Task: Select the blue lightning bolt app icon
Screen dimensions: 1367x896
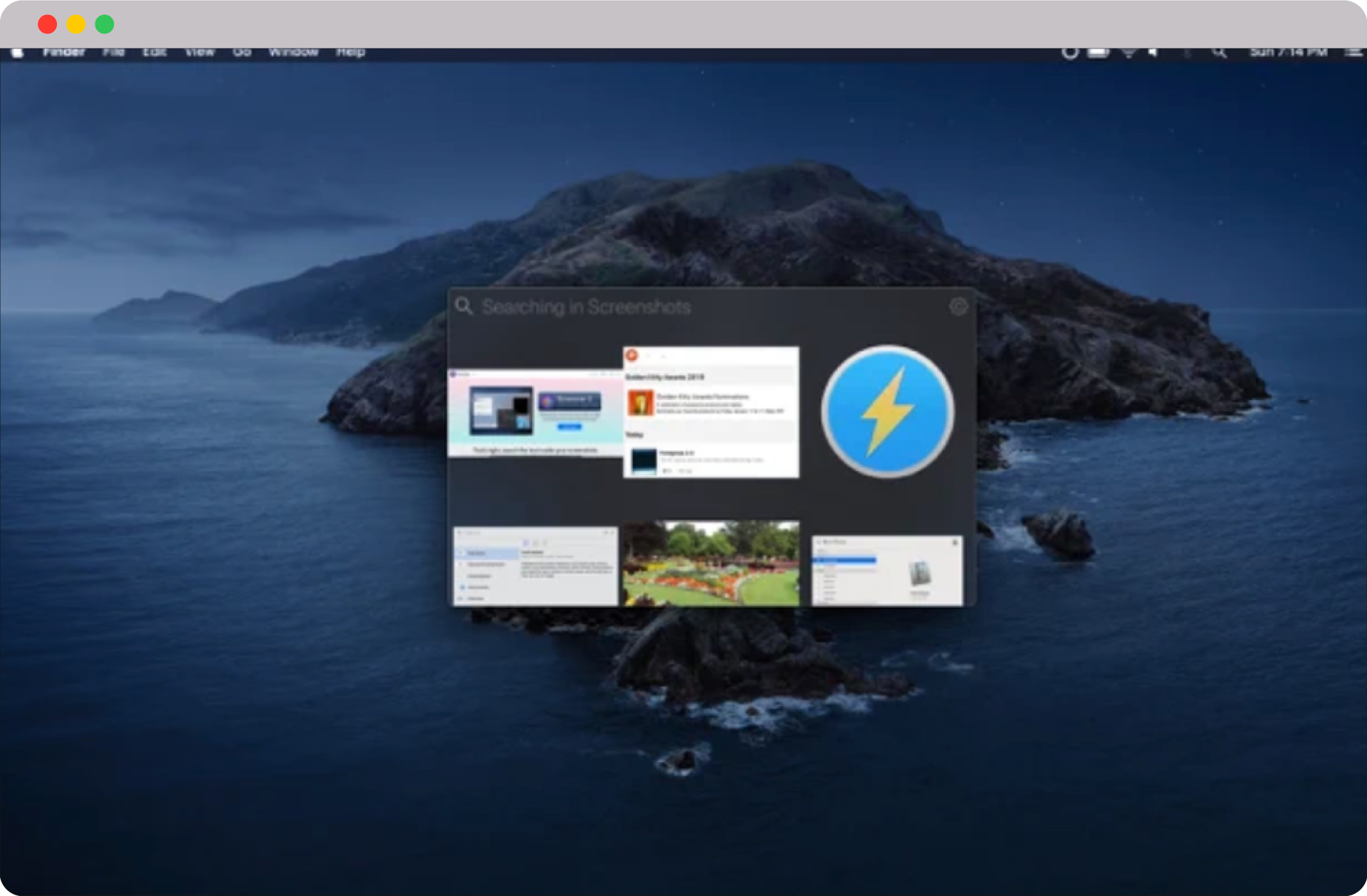Action: click(887, 411)
